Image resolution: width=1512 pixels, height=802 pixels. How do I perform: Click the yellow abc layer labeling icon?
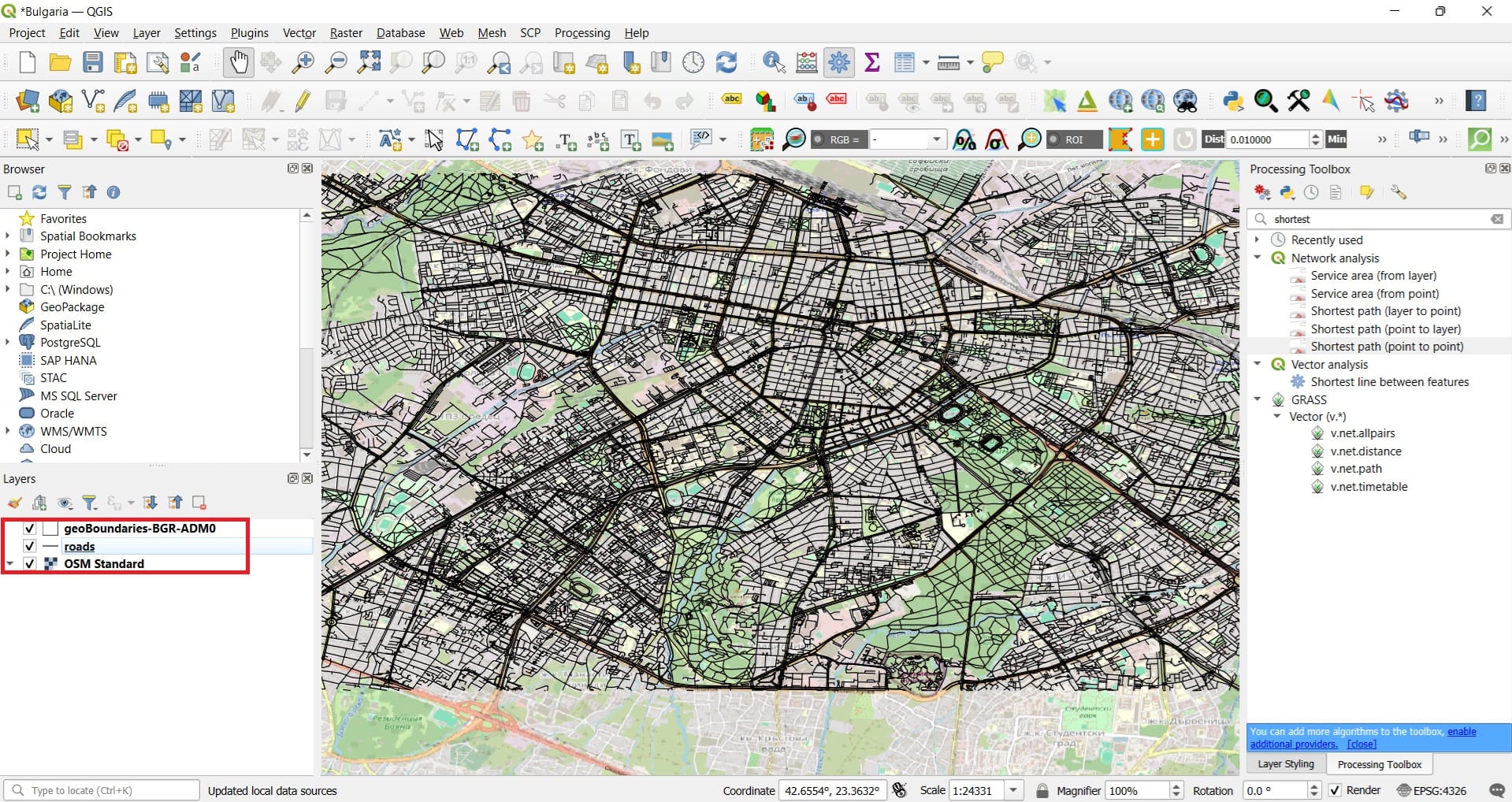click(x=732, y=99)
